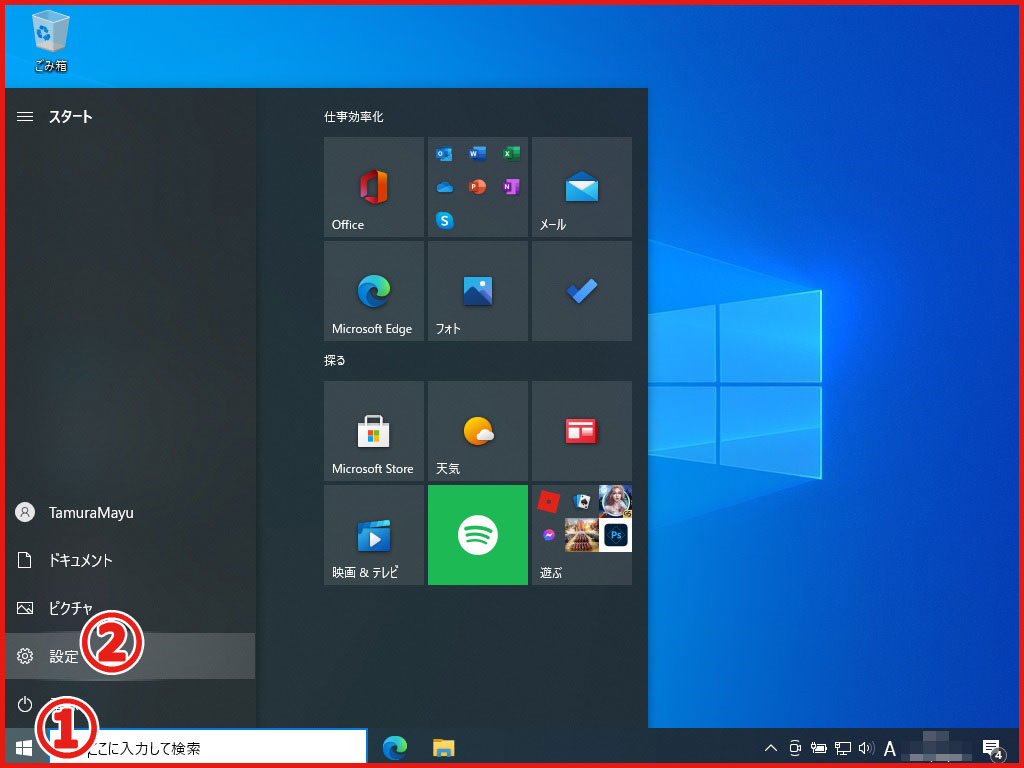Open the メール tile
The image size is (1024, 768).
click(582, 187)
